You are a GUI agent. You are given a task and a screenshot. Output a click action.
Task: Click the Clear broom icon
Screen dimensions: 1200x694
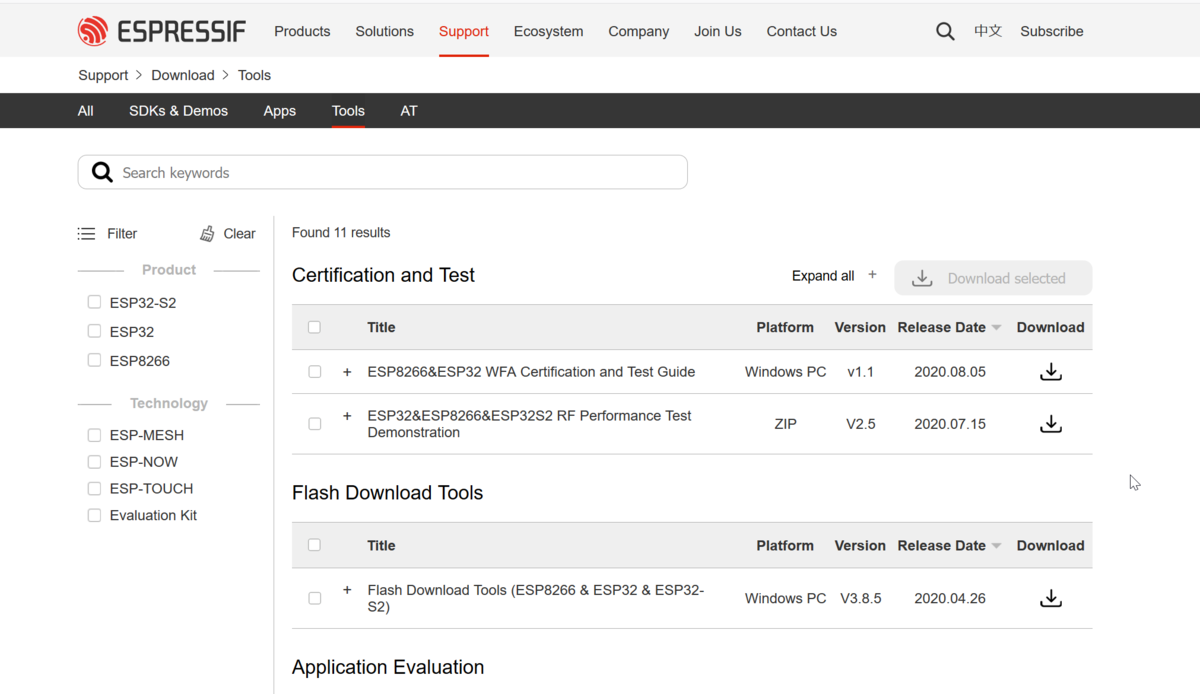(x=207, y=233)
